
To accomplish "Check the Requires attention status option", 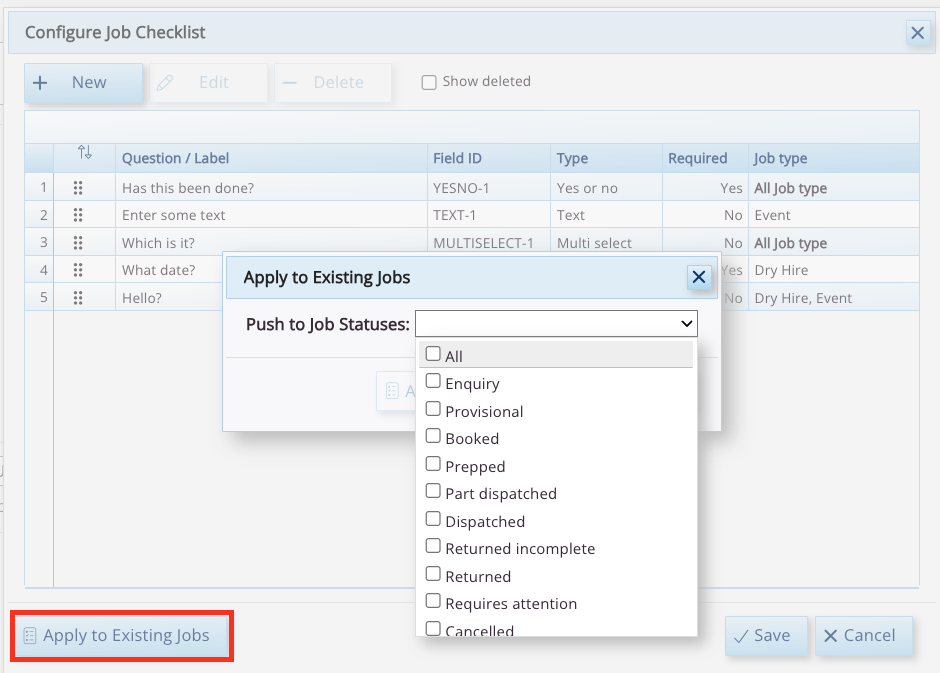I will coord(433,601).
